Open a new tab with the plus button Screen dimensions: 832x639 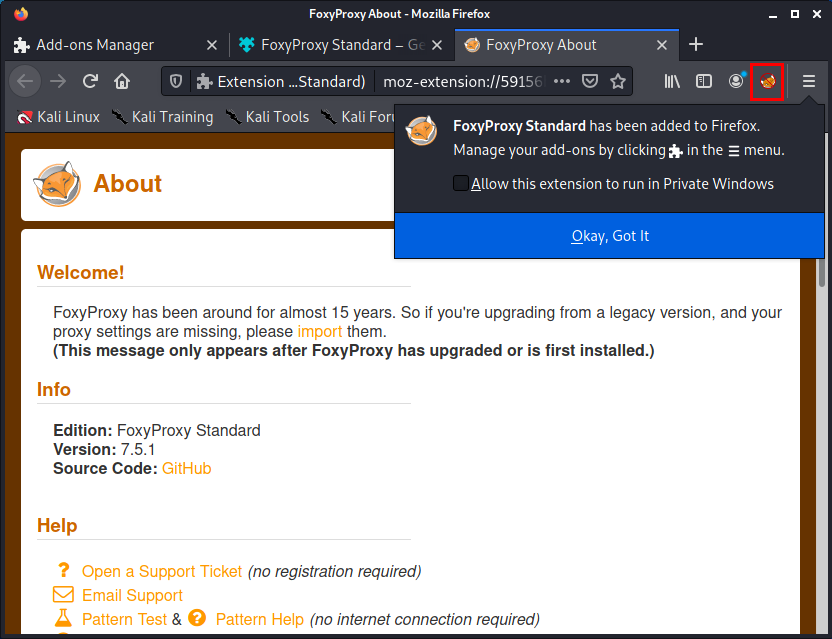point(696,45)
